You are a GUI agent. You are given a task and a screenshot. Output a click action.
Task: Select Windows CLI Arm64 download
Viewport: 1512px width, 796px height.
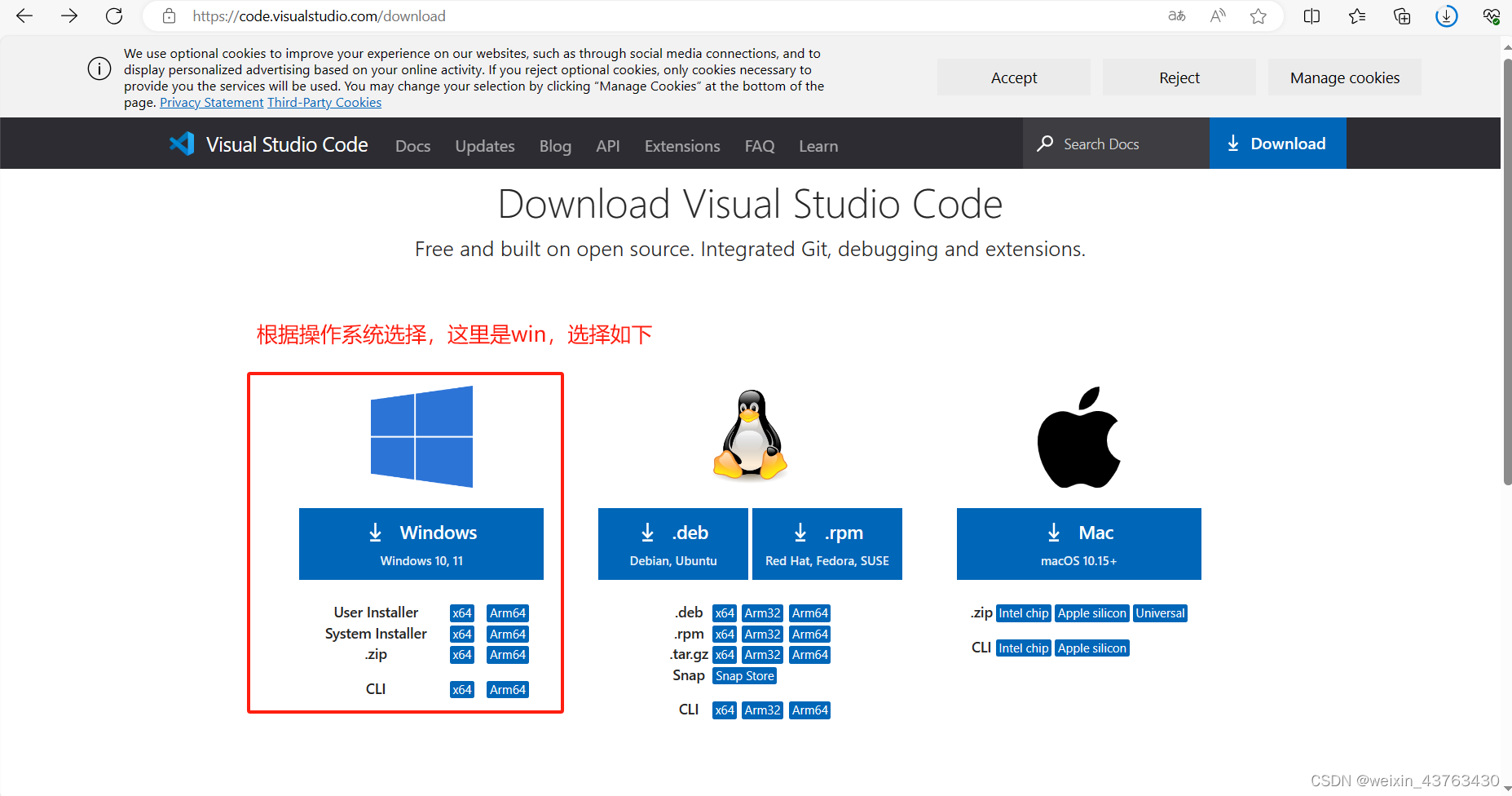point(508,690)
